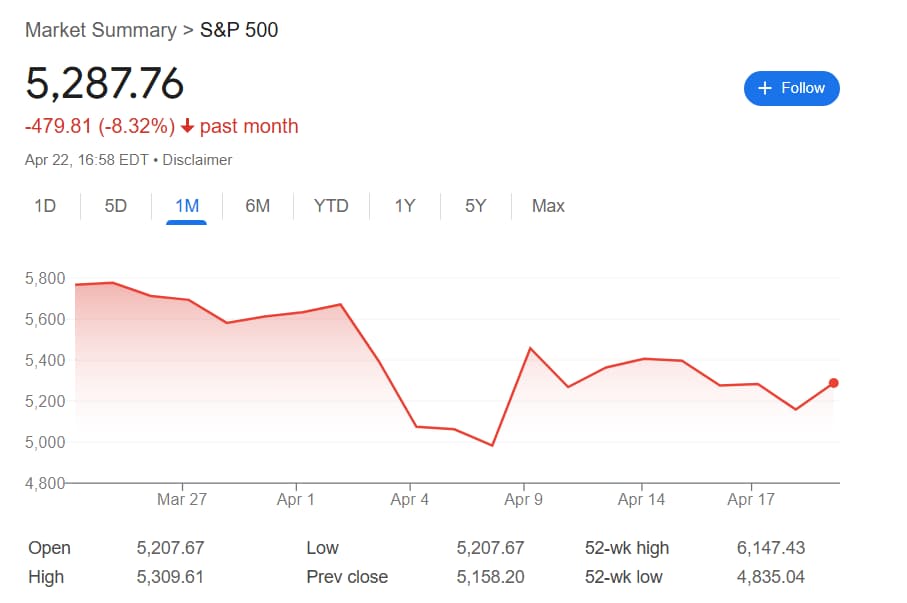Click the plus icon on the Follow button
Viewport: 907px width, 603px height.
pyautogui.click(x=765, y=88)
